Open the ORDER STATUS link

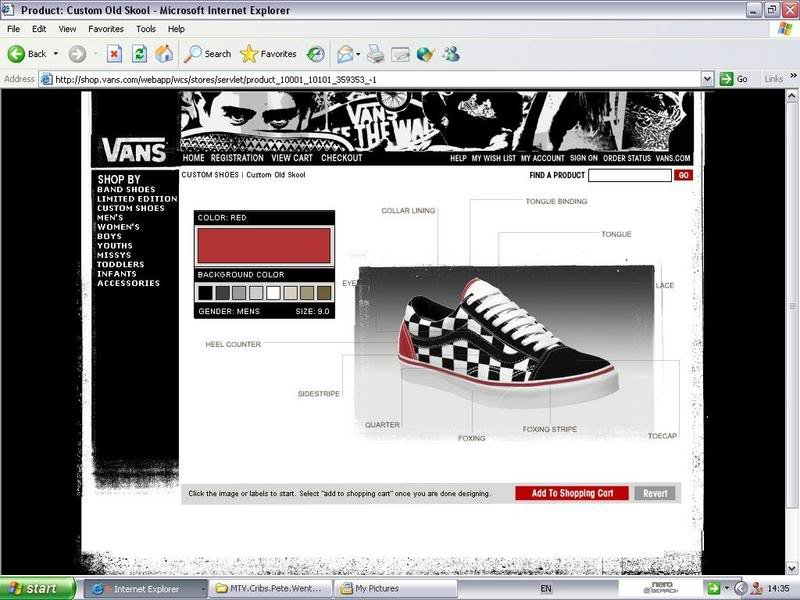click(627, 158)
